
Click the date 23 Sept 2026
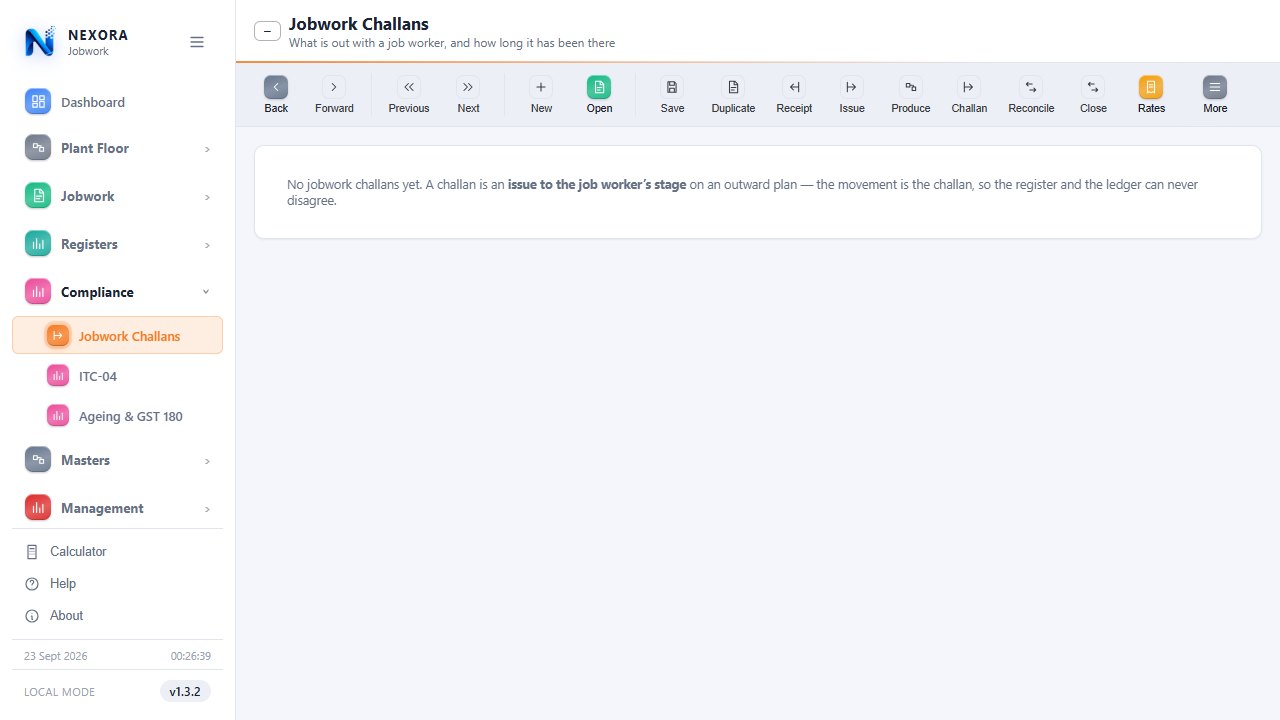click(x=56, y=656)
